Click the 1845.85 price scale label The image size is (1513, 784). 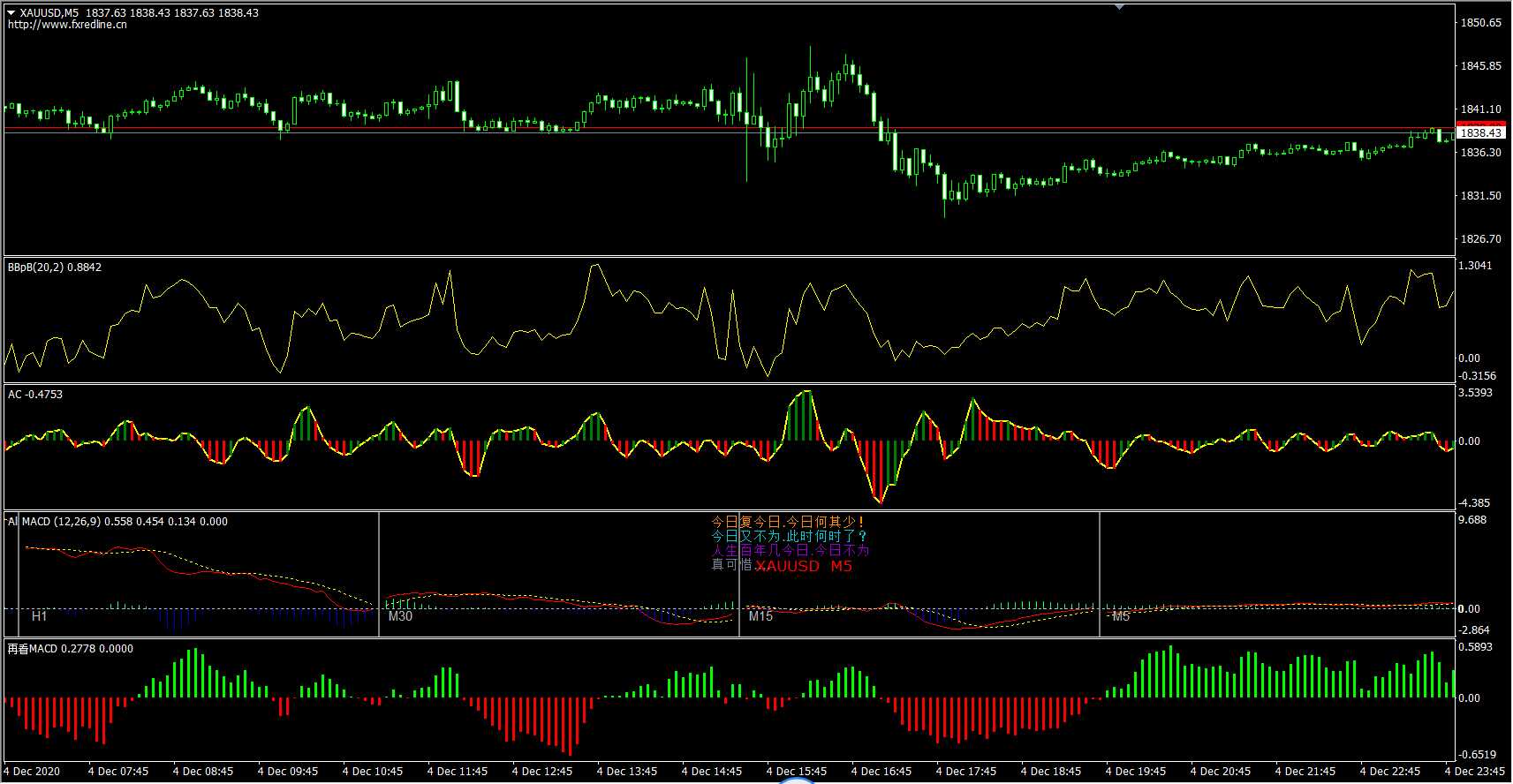coord(1481,66)
